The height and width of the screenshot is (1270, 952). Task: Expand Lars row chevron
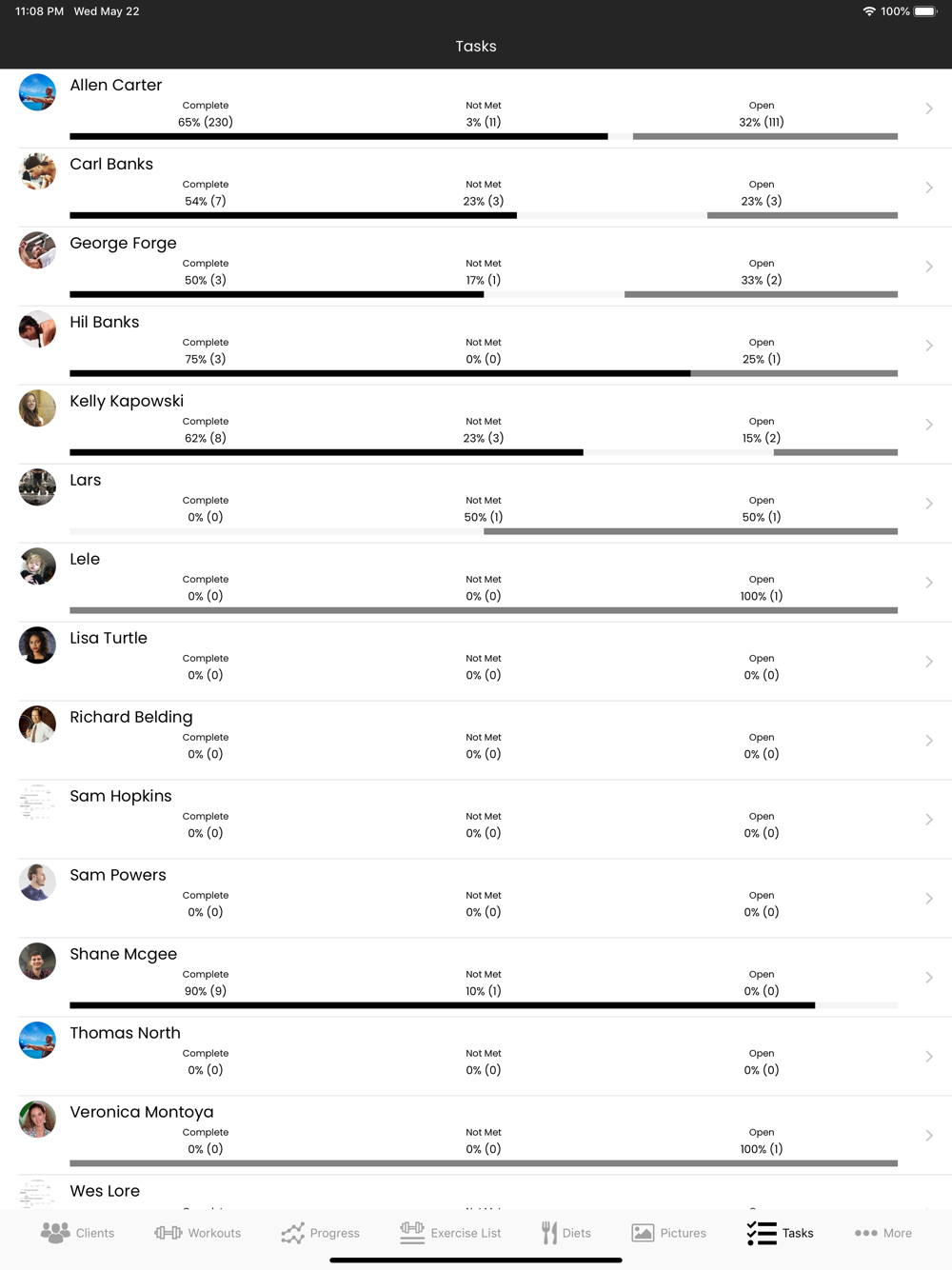click(x=929, y=504)
